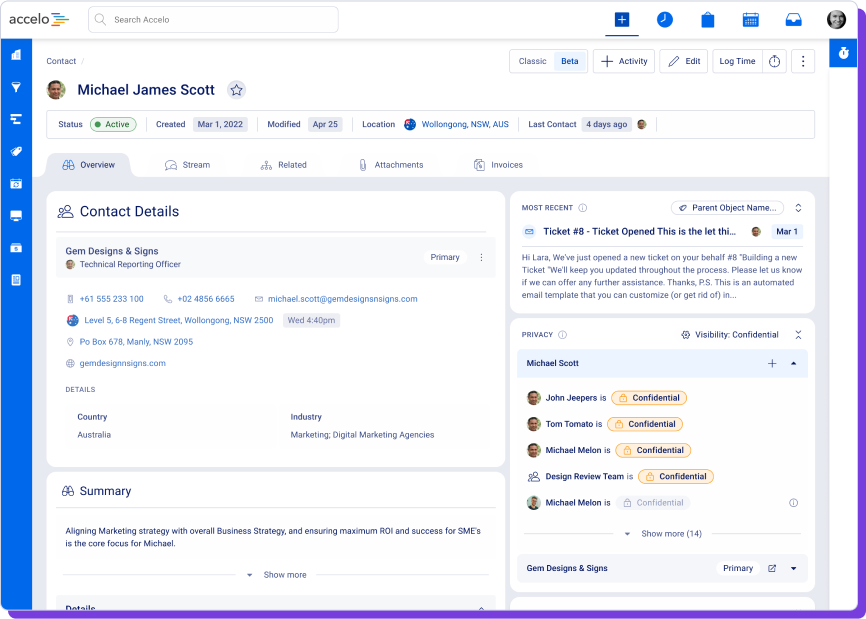Switch to the Invoices tab
This screenshot has height=619, width=866.
498,165
